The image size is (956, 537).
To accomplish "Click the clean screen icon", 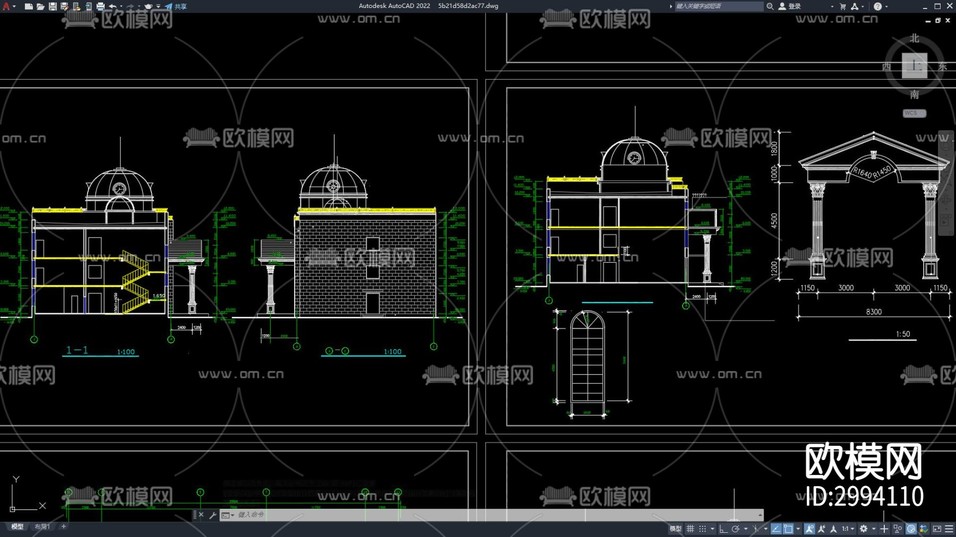I will tap(937, 529).
